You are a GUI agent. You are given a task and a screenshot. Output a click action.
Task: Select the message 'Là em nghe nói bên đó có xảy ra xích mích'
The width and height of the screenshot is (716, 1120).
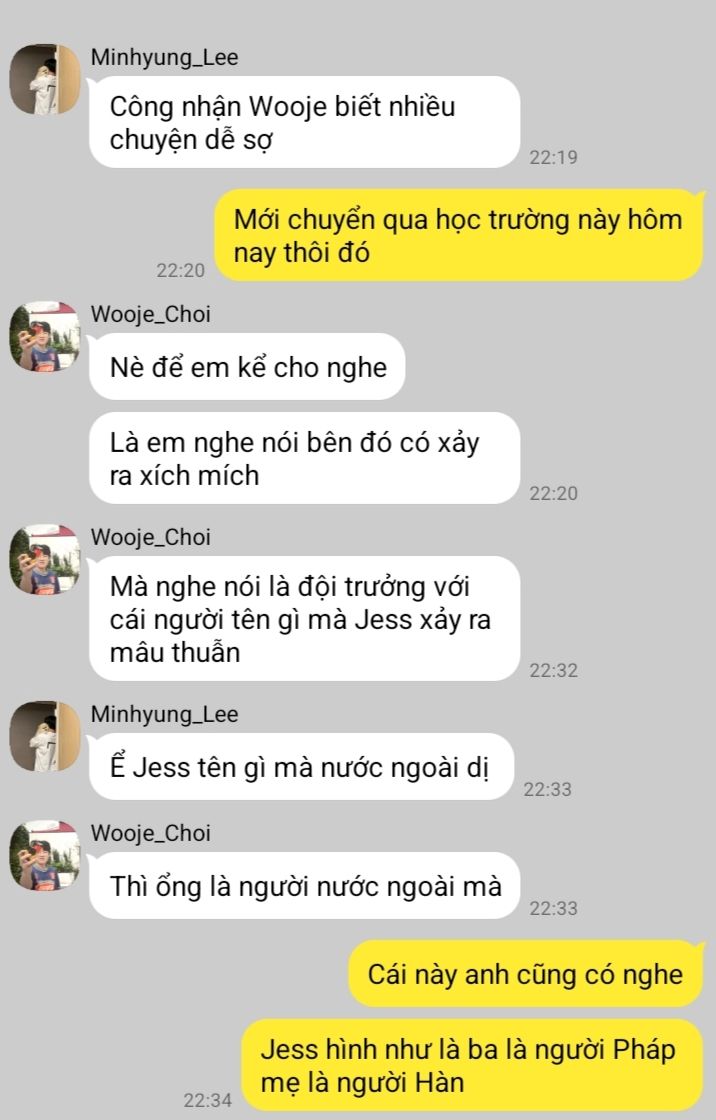(304, 458)
